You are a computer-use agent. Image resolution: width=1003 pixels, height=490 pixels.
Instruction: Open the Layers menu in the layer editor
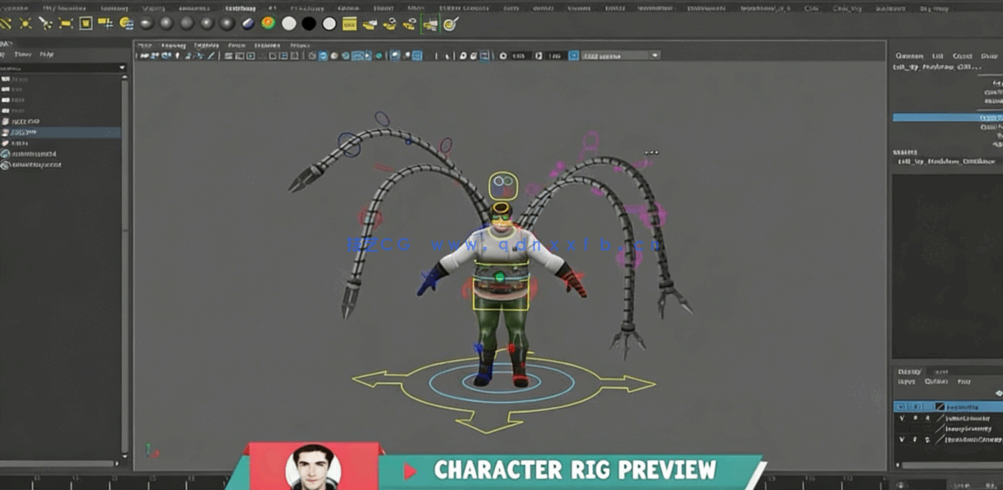[x=906, y=381]
